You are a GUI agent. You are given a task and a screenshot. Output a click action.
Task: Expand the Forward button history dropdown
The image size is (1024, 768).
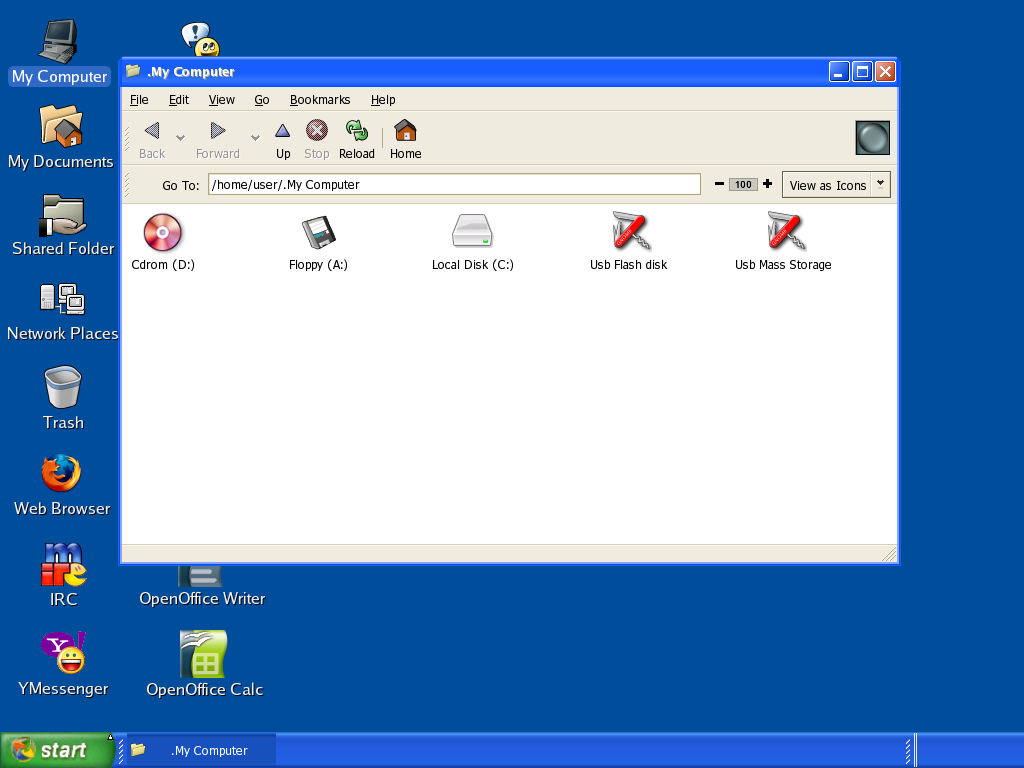pyautogui.click(x=255, y=138)
